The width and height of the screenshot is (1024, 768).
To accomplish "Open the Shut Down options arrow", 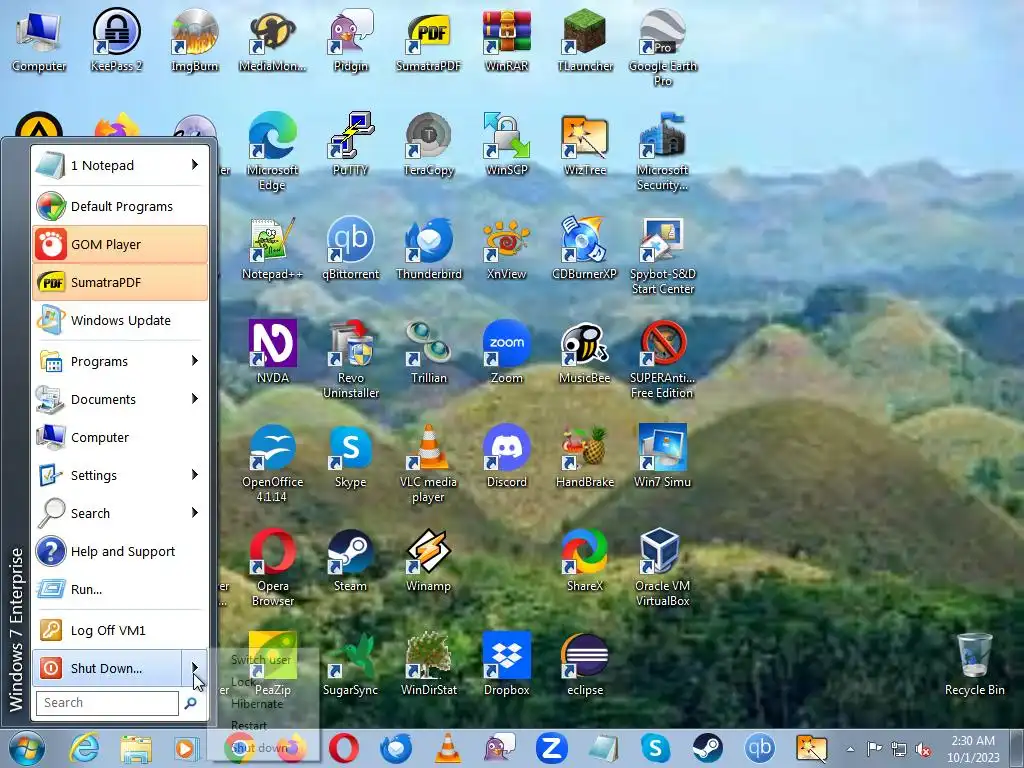I will point(195,667).
